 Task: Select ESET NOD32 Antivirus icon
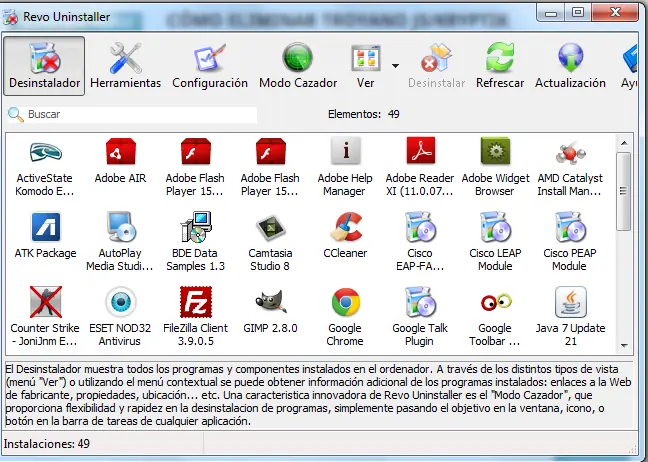pyautogui.click(x=120, y=302)
